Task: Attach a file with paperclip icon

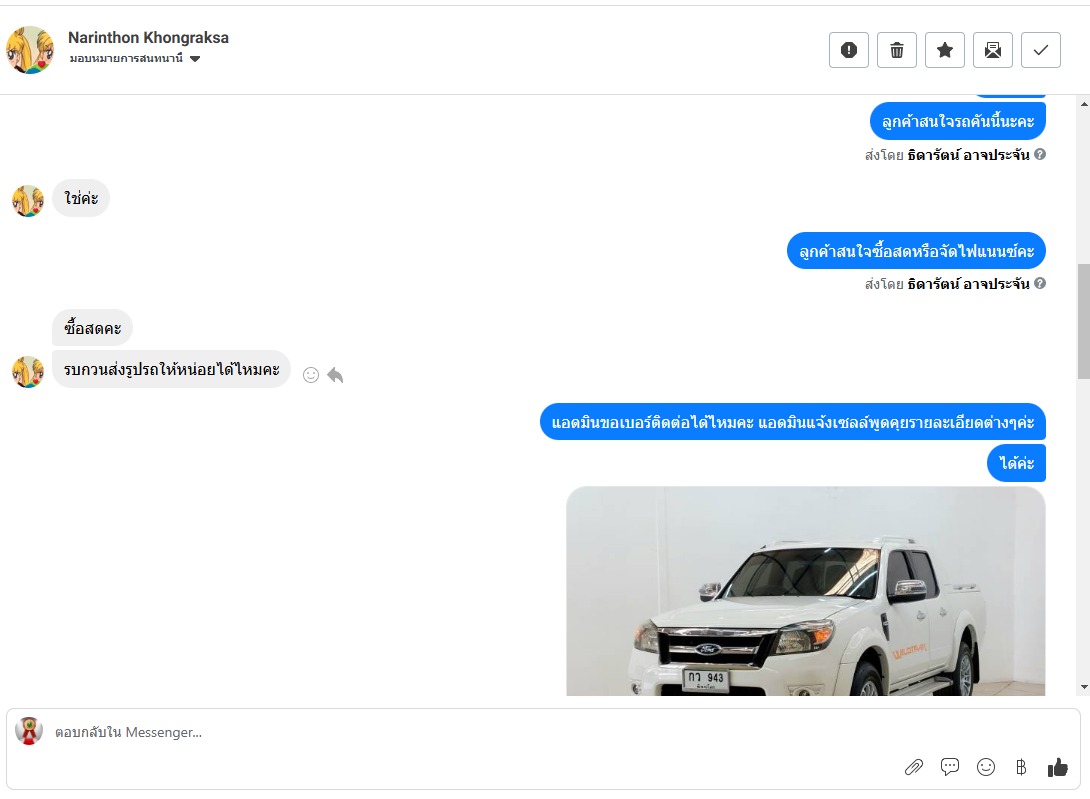Action: 913,767
